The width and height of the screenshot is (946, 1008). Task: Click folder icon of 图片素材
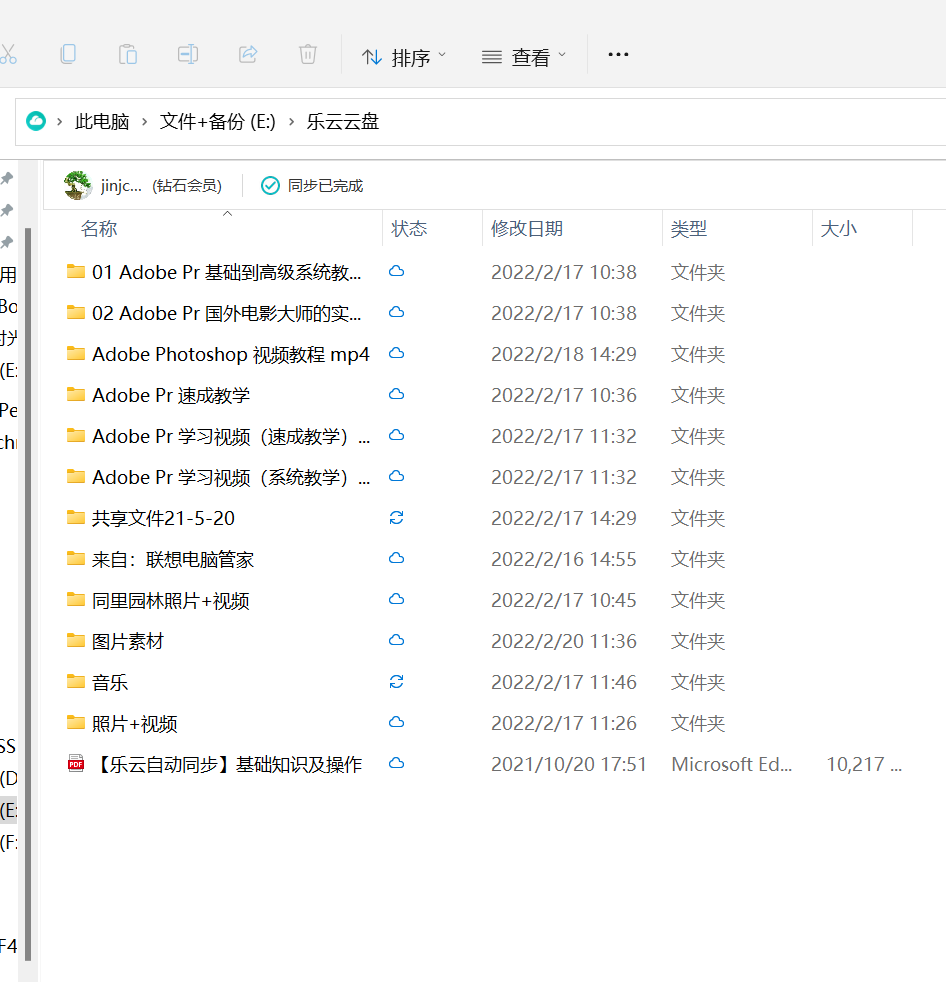click(76, 640)
